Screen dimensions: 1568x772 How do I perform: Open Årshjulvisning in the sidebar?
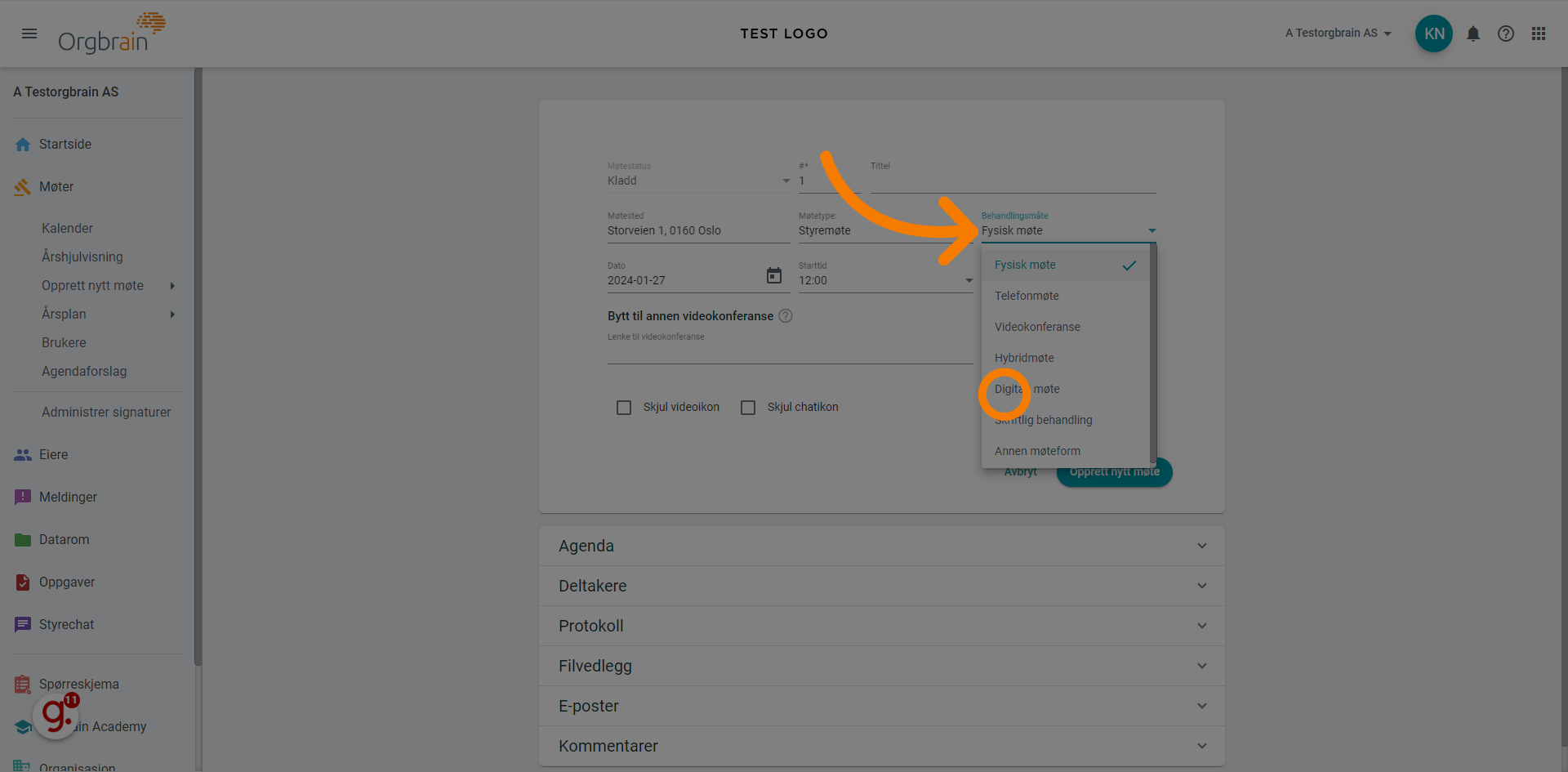[x=82, y=257]
